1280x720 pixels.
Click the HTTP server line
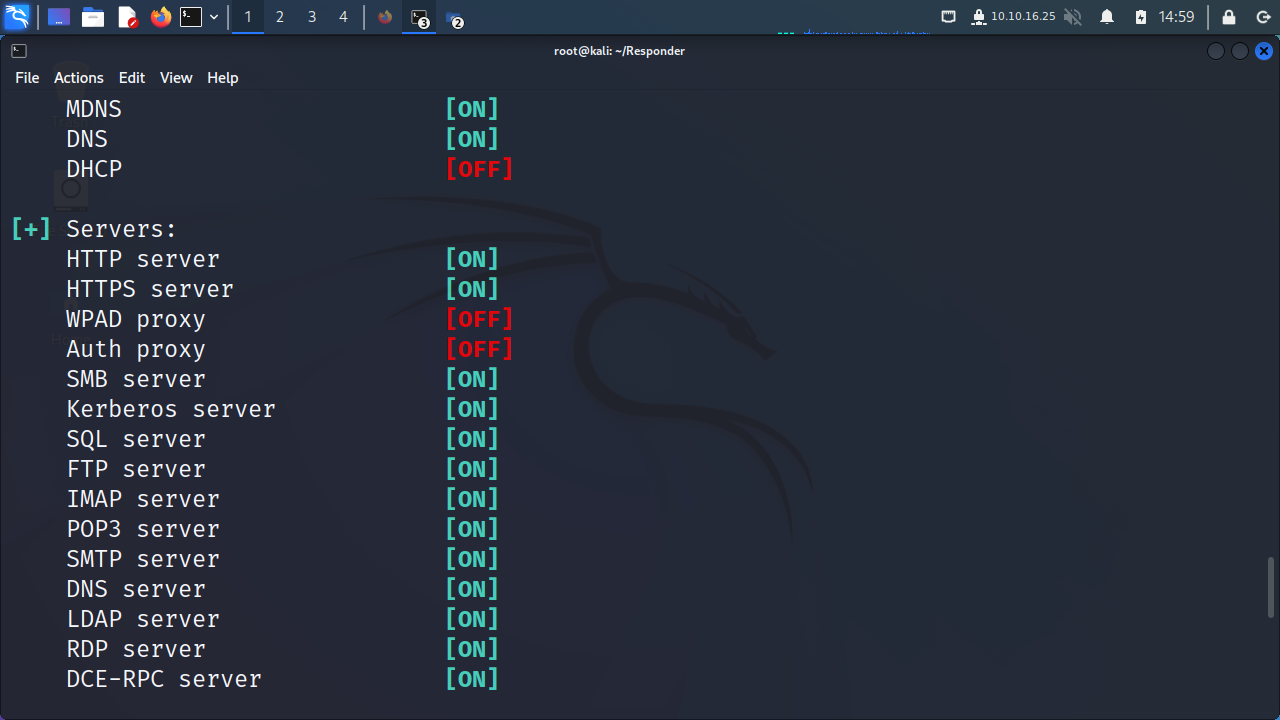point(143,259)
